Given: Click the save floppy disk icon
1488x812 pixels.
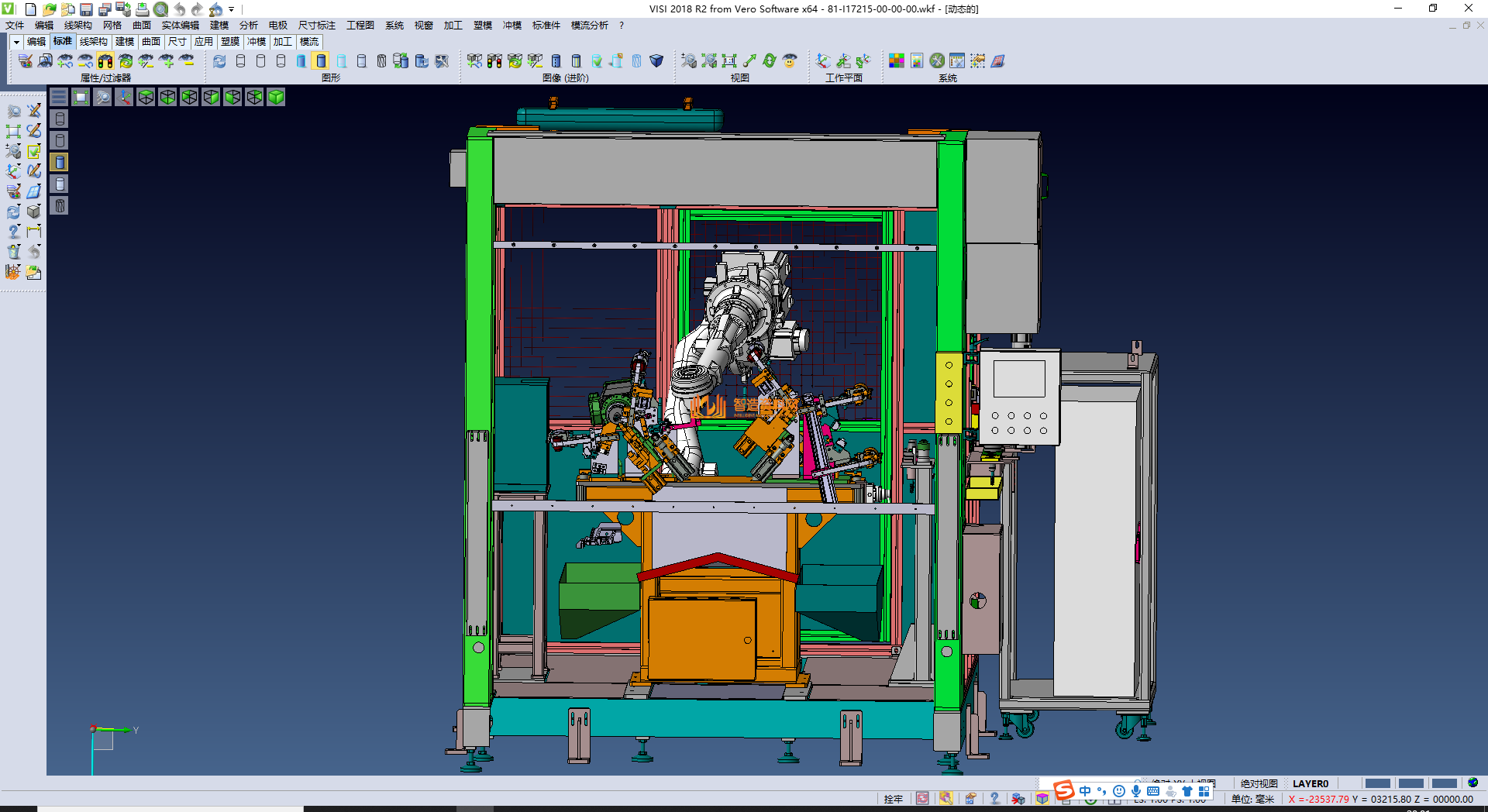Looking at the screenshot, I should click(x=86, y=9).
